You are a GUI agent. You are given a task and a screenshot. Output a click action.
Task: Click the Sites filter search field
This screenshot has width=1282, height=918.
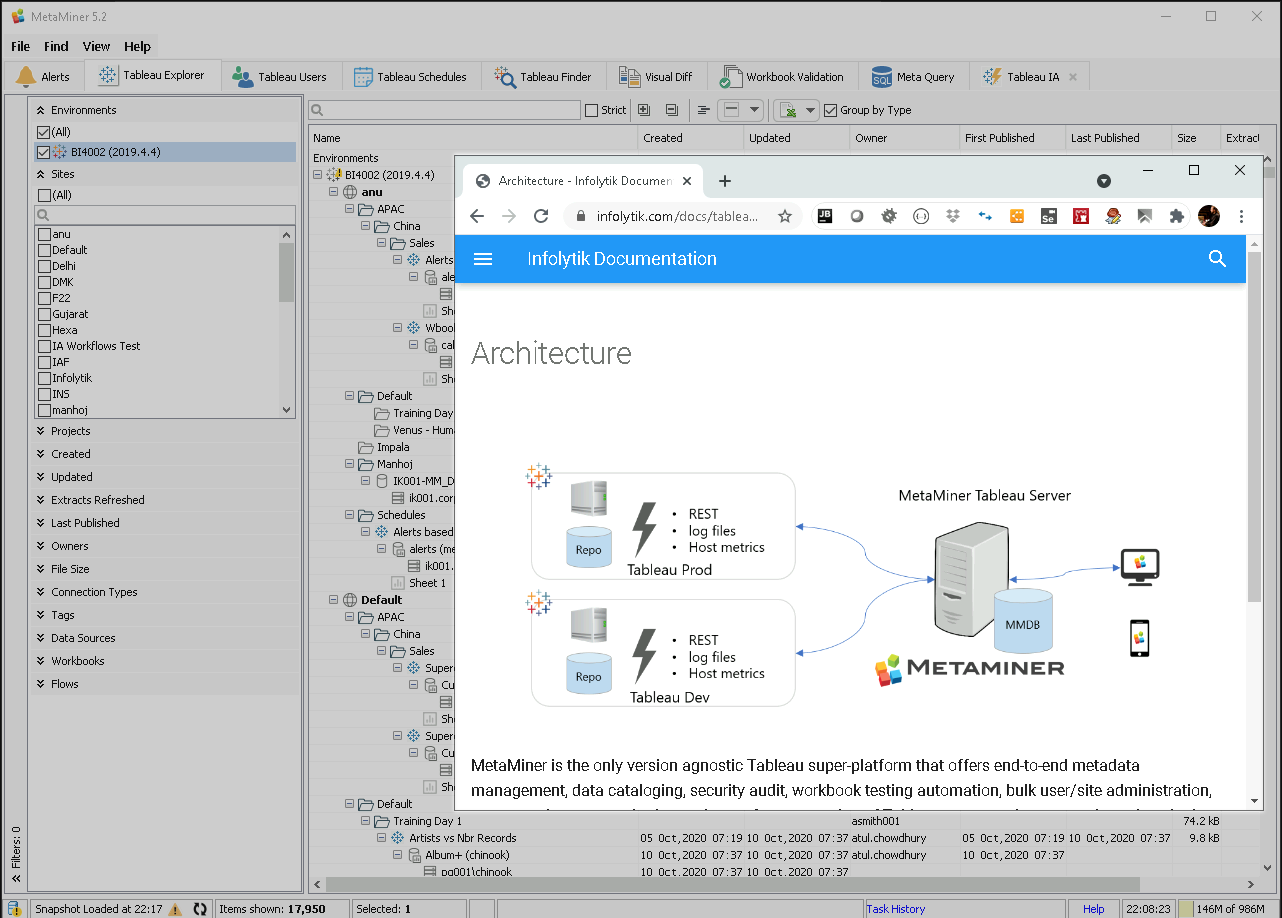(x=166, y=215)
